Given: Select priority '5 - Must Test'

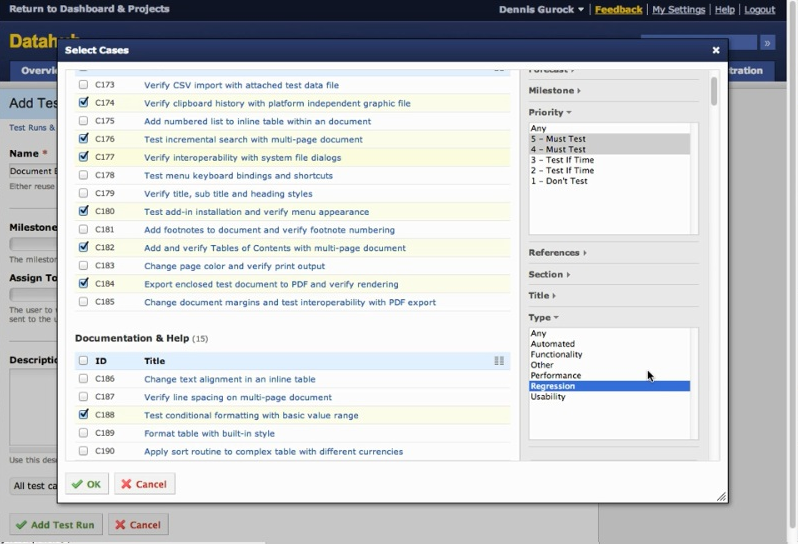Looking at the screenshot, I should coord(610,139).
